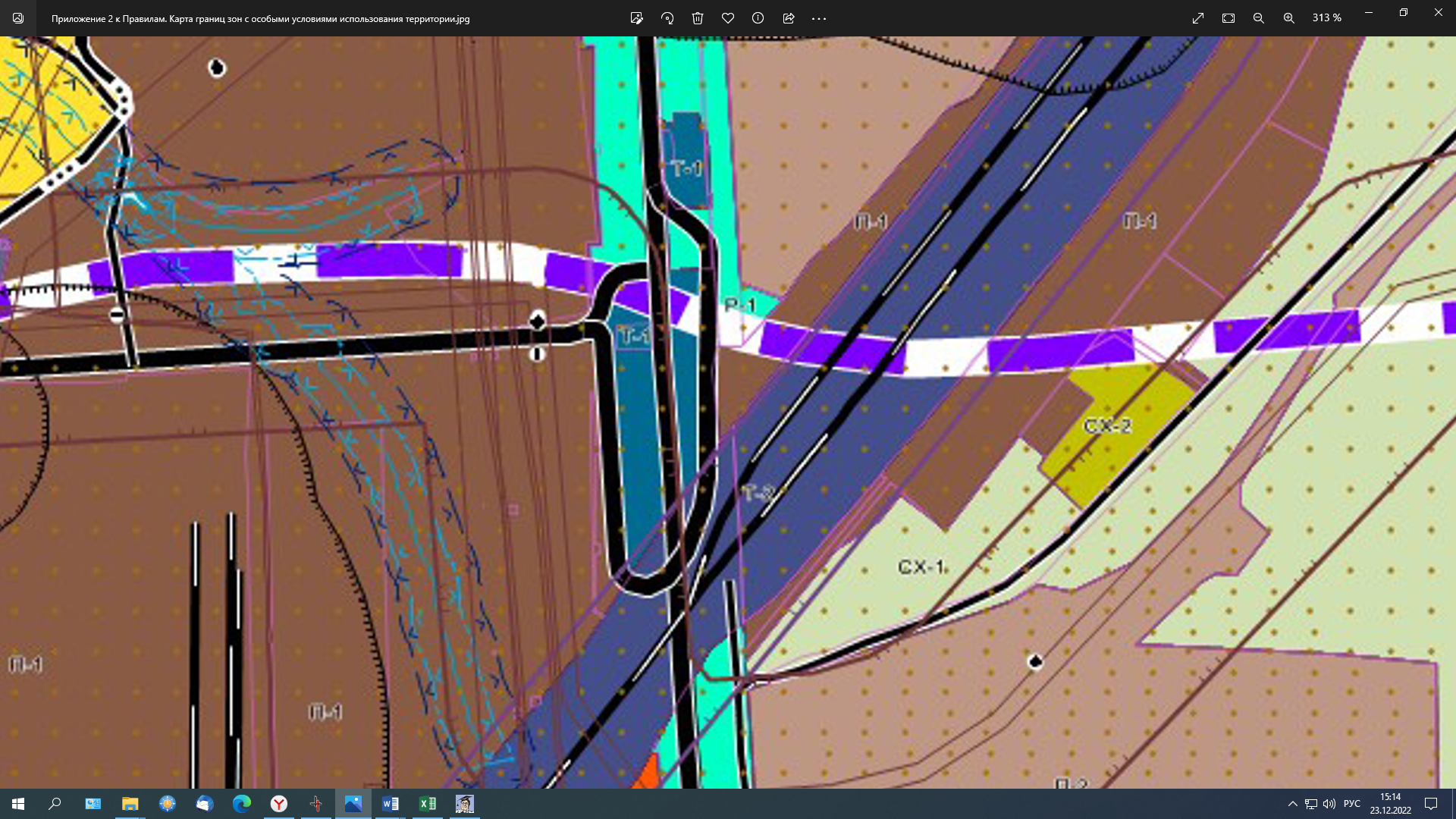
Task: Open the volume control in the tray
Action: pyautogui.click(x=1329, y=804)
